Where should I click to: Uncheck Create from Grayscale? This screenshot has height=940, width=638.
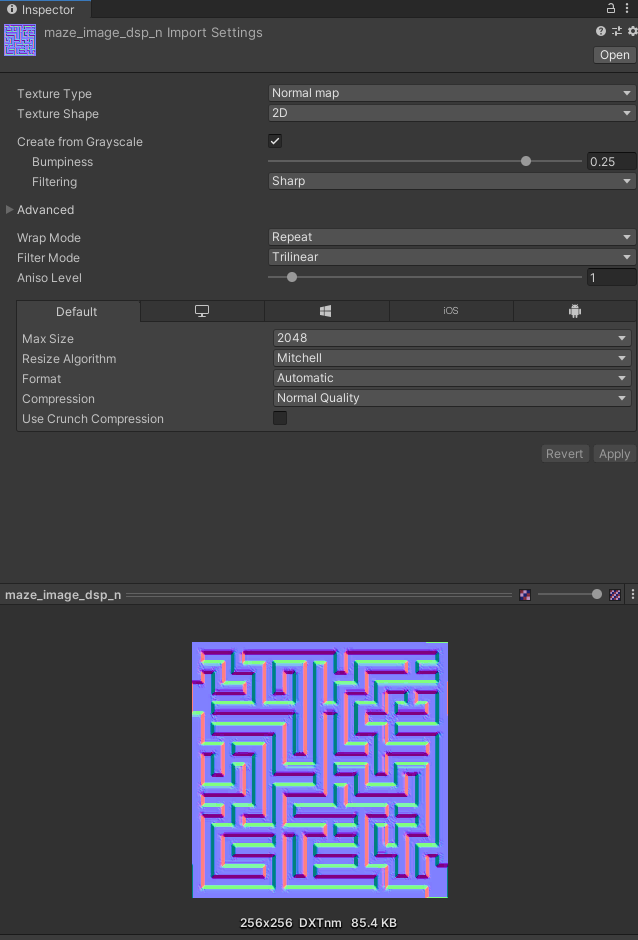point(275,142)
